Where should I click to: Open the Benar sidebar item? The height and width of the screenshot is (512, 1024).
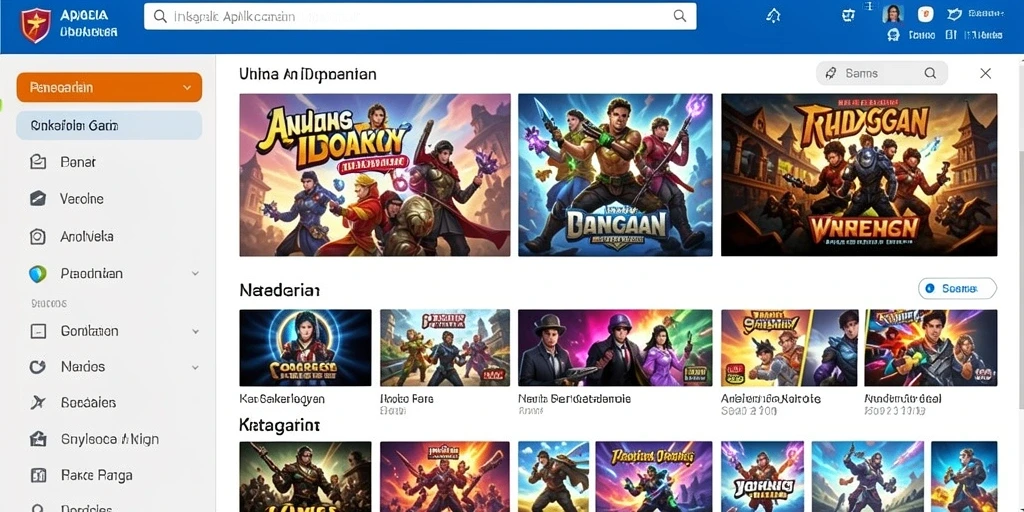[77, 162]
